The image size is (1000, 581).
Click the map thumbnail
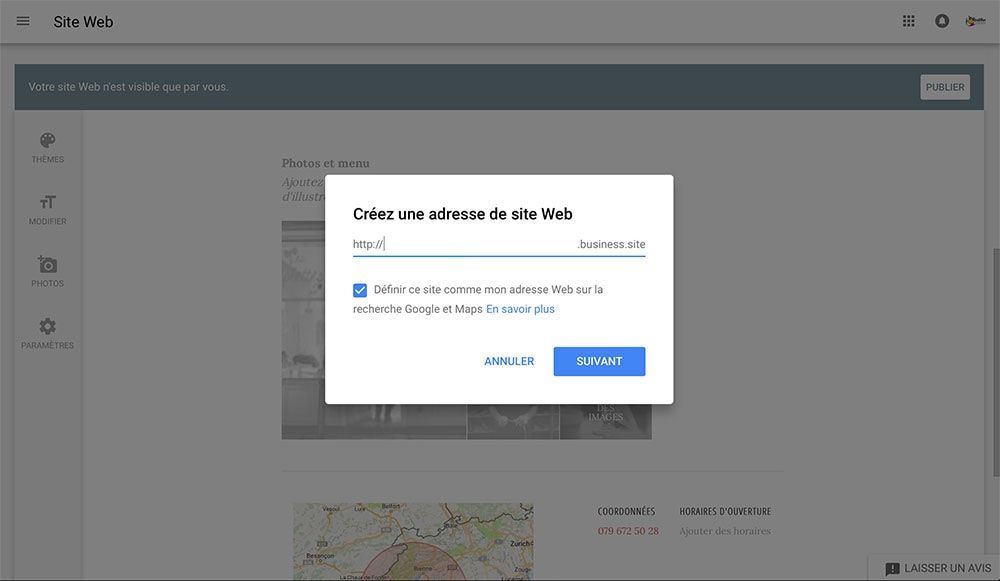click(x=412, y=541)
